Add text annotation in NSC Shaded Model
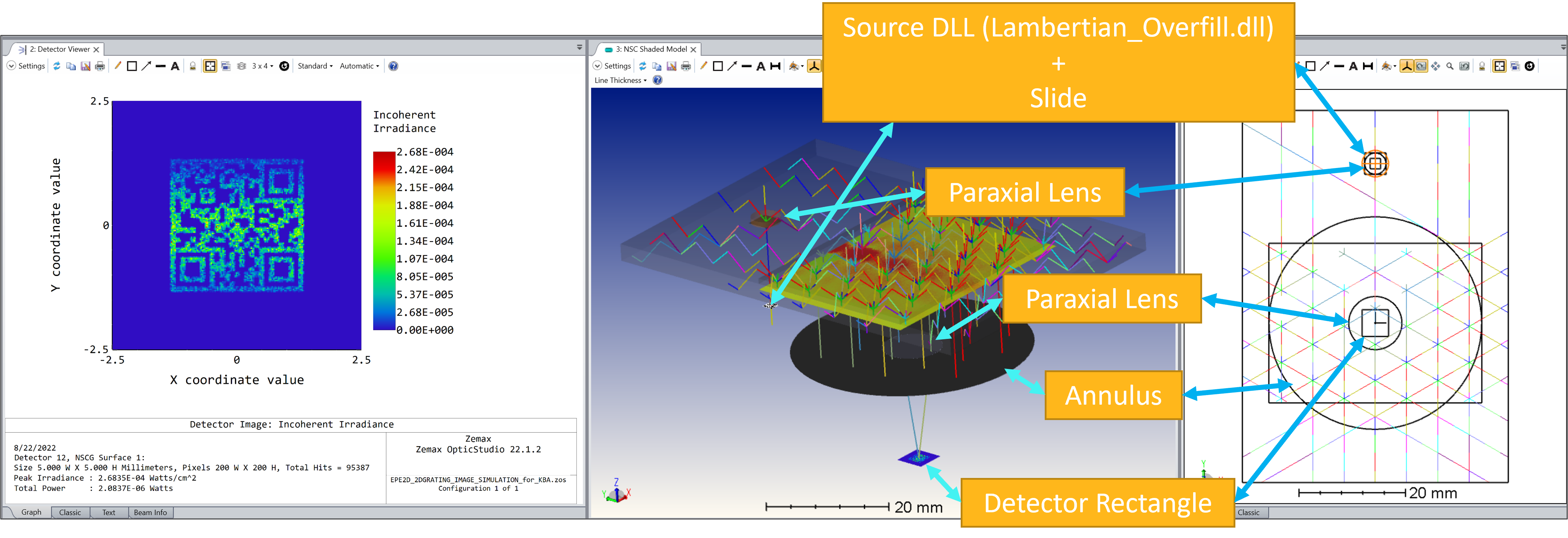The width and height of the screenshot is (1568, 538). [761, 66]
